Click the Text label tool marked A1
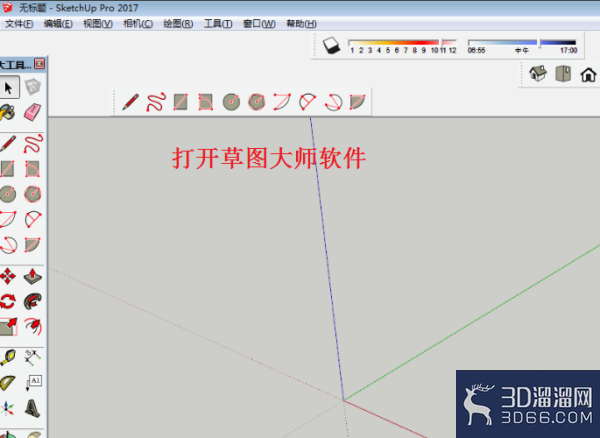 [33, 383]
